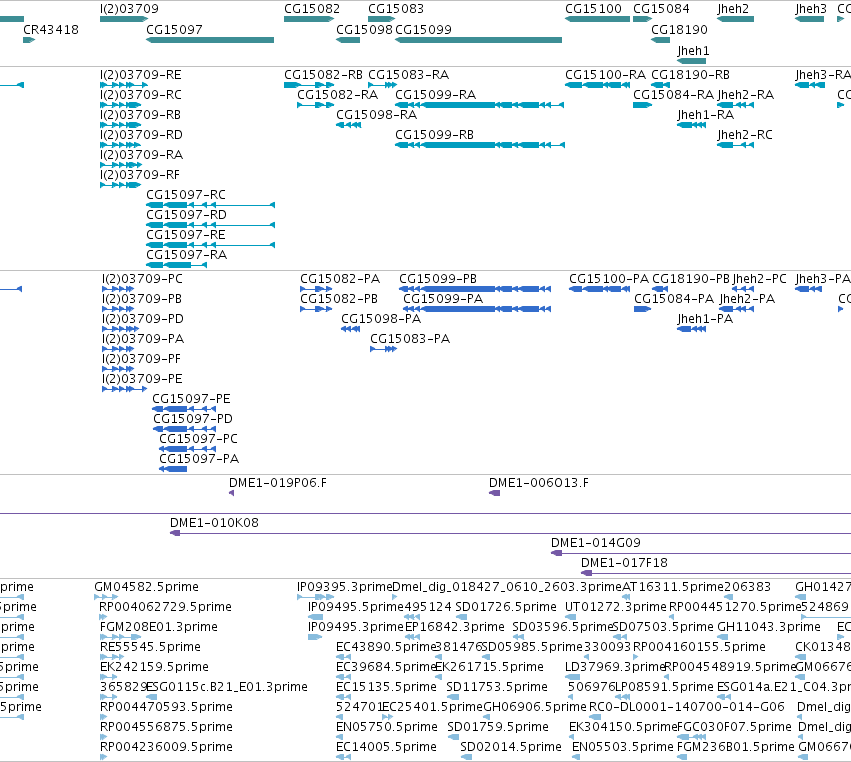The width and height of the screenshot is (851, 762).
Task: Click EST label EN05503.5prime
Action: click(x=623, y=747)
